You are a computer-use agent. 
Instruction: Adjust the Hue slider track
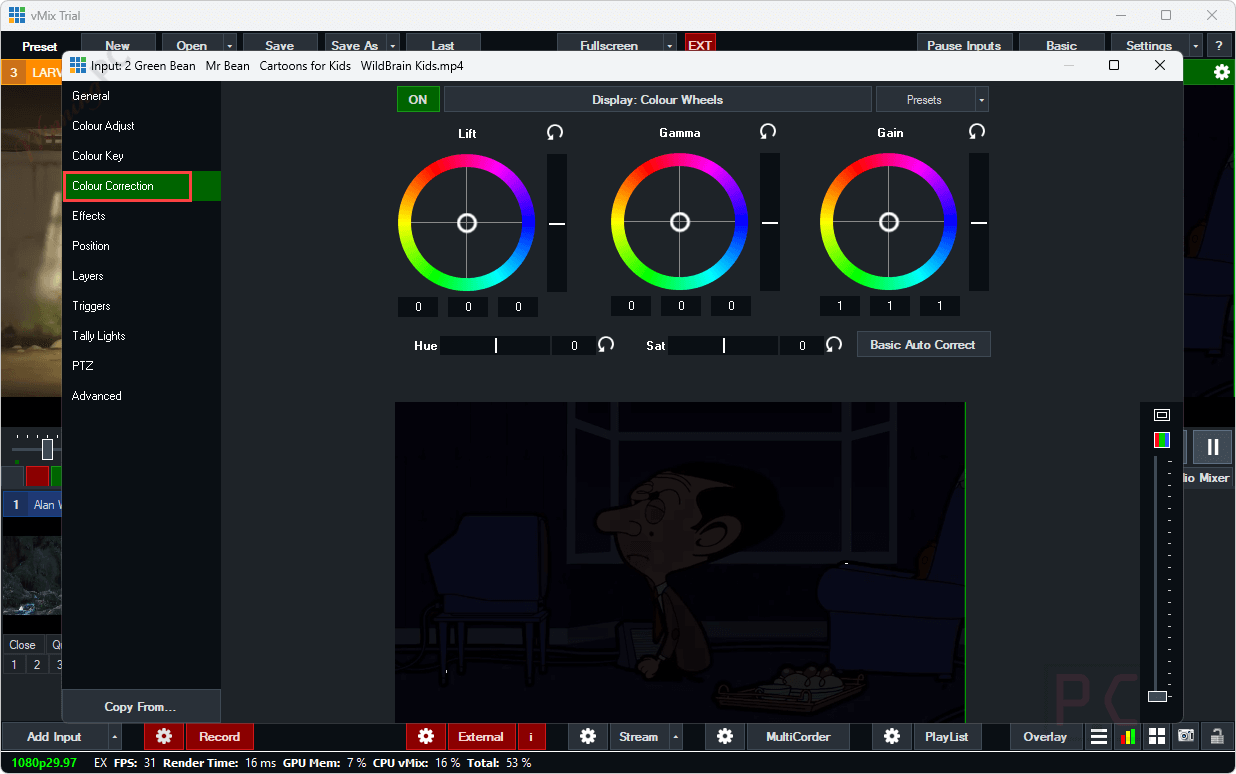pyautogui.click(x=495, y=345)
